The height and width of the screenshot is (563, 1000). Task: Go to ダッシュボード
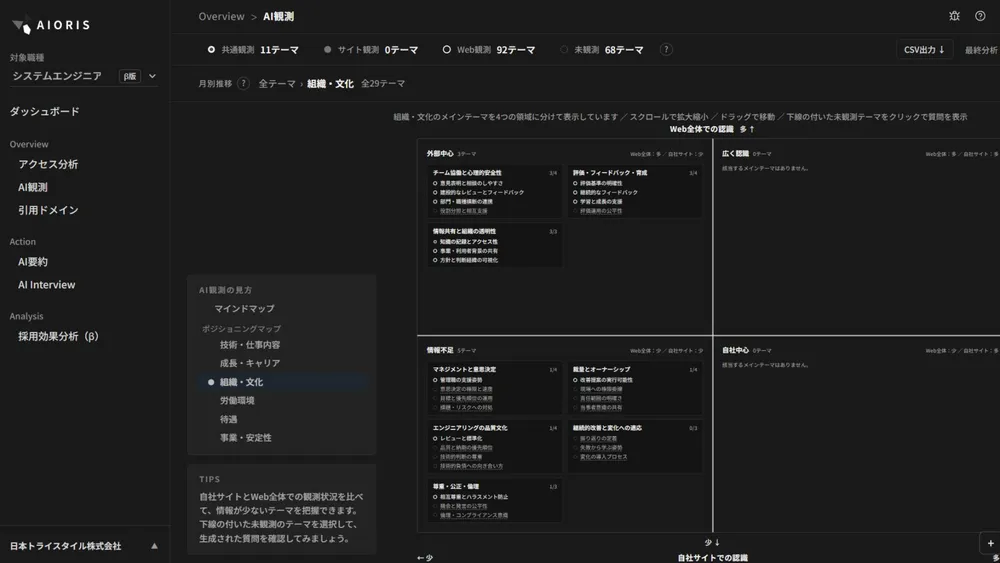pos(45,112)
